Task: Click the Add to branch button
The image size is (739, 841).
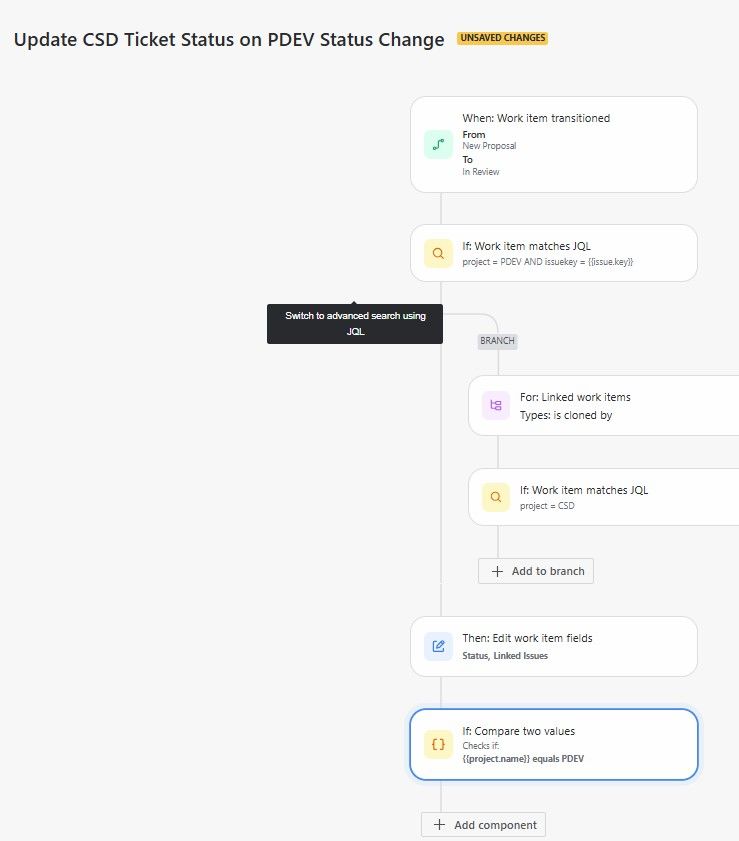Action: tap(536, 571)
